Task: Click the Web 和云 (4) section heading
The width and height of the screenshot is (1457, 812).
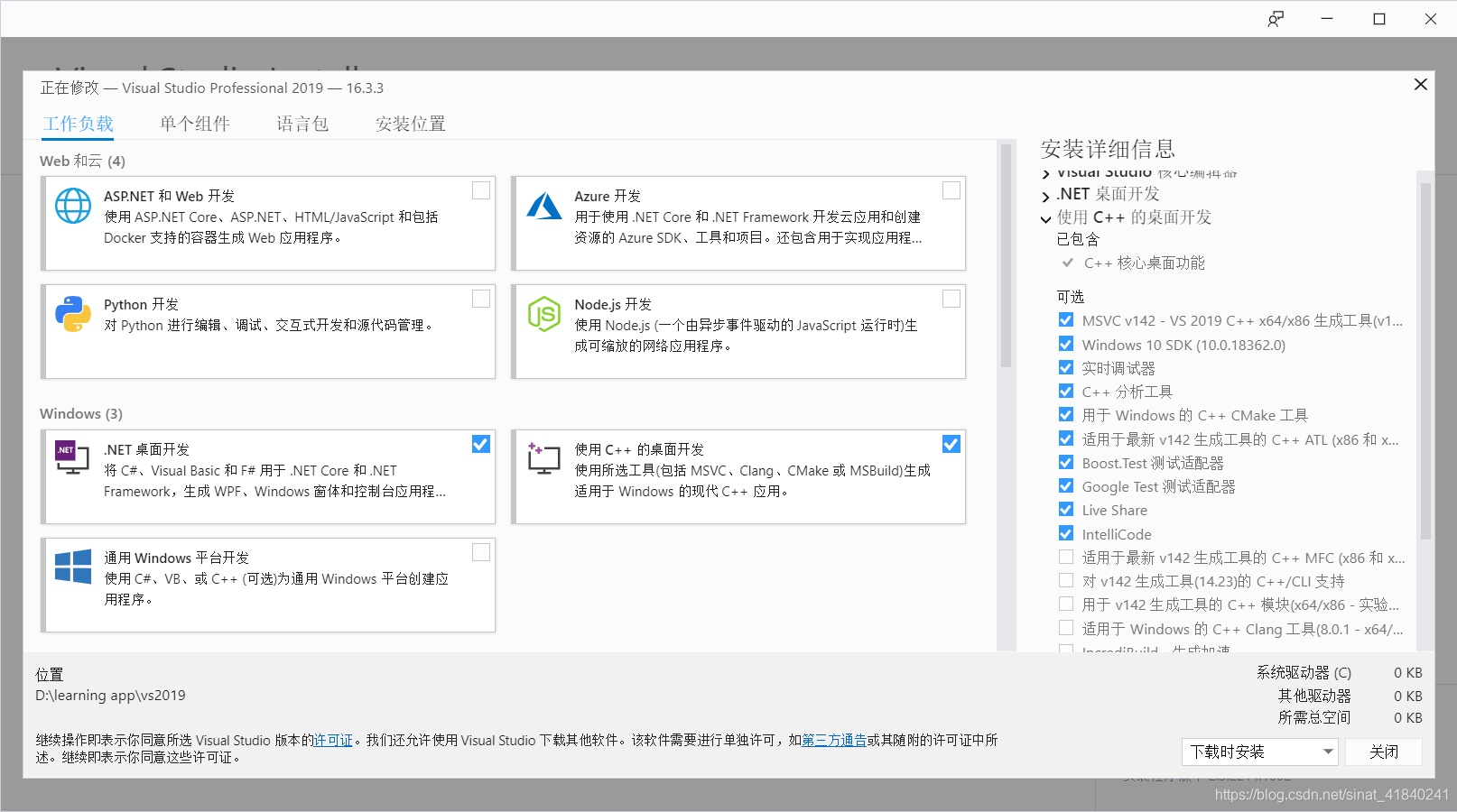Action: (82, 161)
